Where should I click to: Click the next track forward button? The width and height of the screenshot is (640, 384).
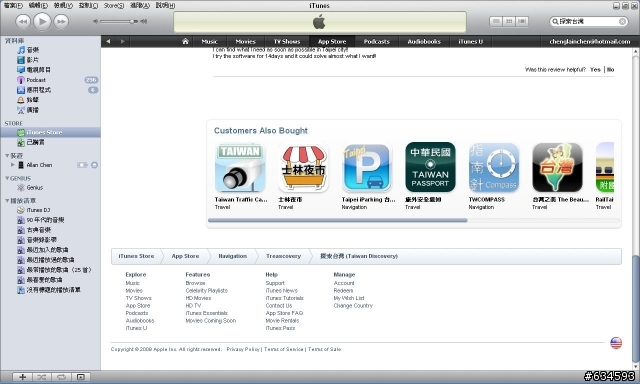(61, 21)
